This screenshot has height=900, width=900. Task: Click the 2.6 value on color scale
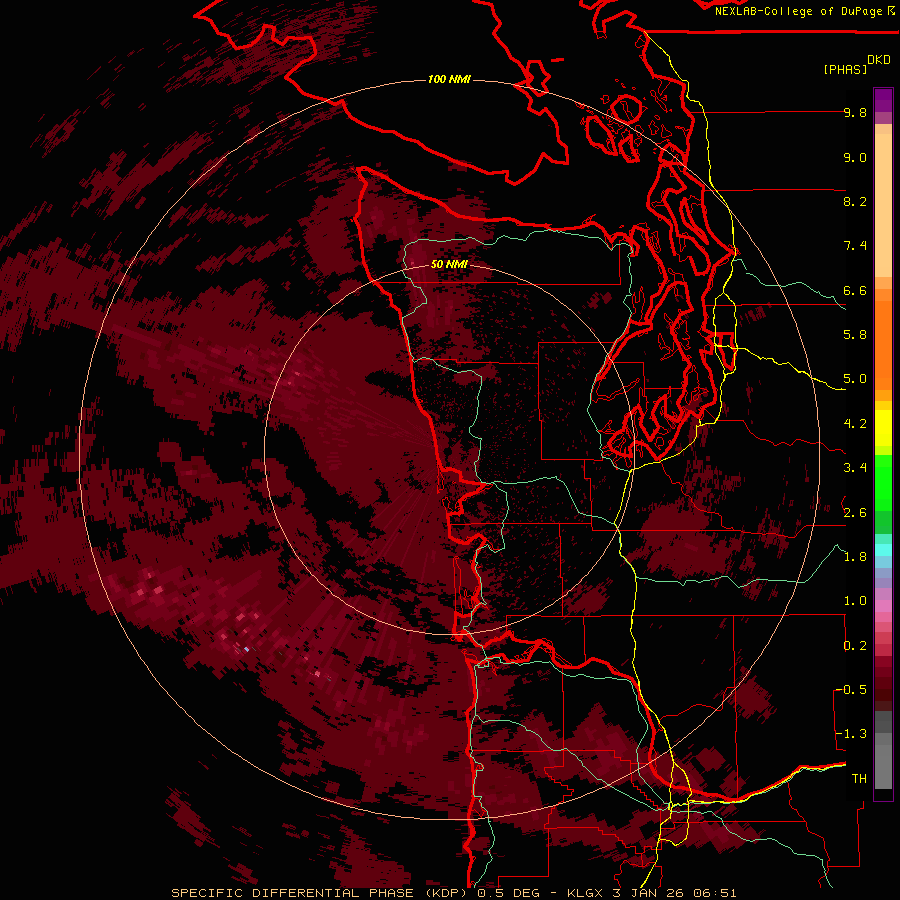(x=855, y=513)
